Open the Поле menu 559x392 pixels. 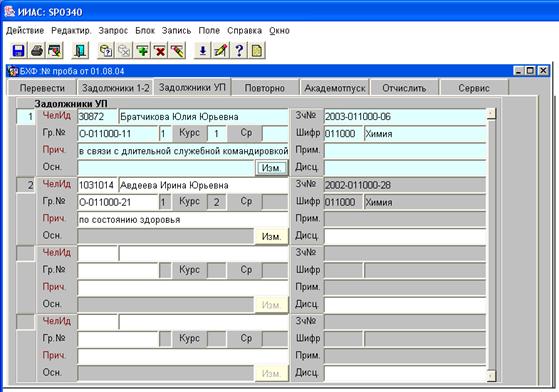click(209, 31)
